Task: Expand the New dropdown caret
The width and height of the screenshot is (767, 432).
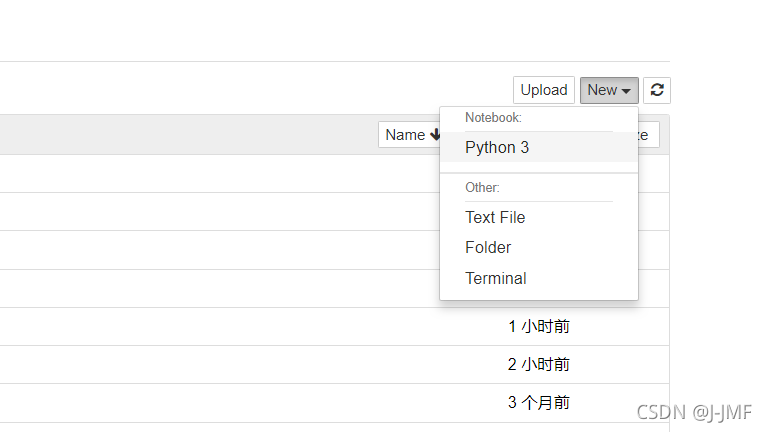Action: [x=626, y=91]
